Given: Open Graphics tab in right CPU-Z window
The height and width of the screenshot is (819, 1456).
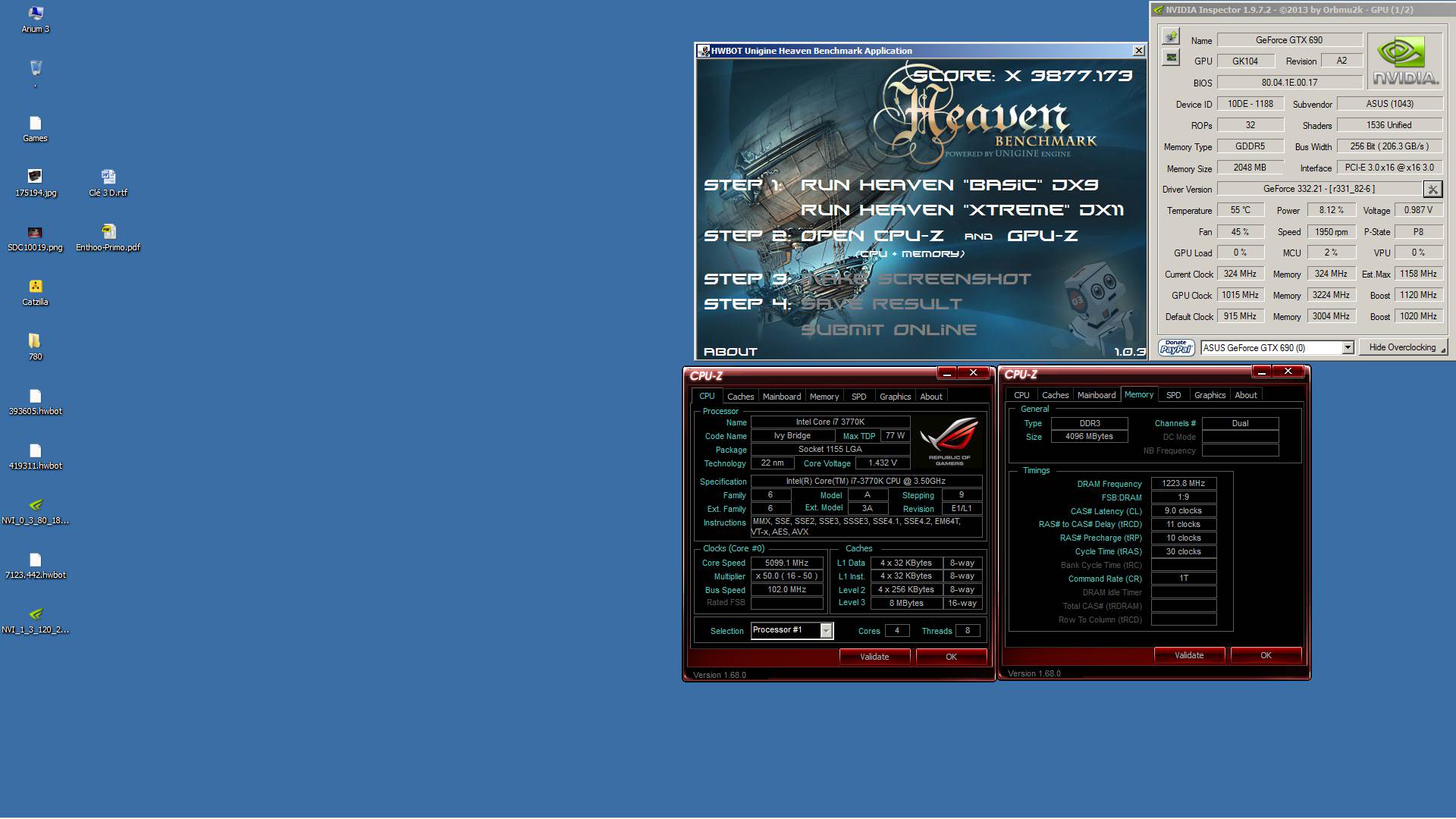Looking at the screenshot, I should 1210,395.
